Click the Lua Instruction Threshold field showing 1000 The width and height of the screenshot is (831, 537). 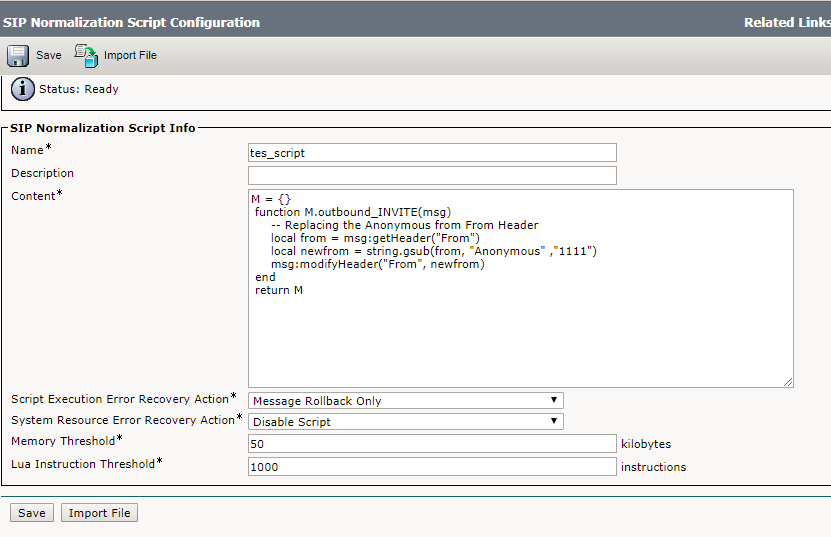pyautogui.click(x=432, y=466)
